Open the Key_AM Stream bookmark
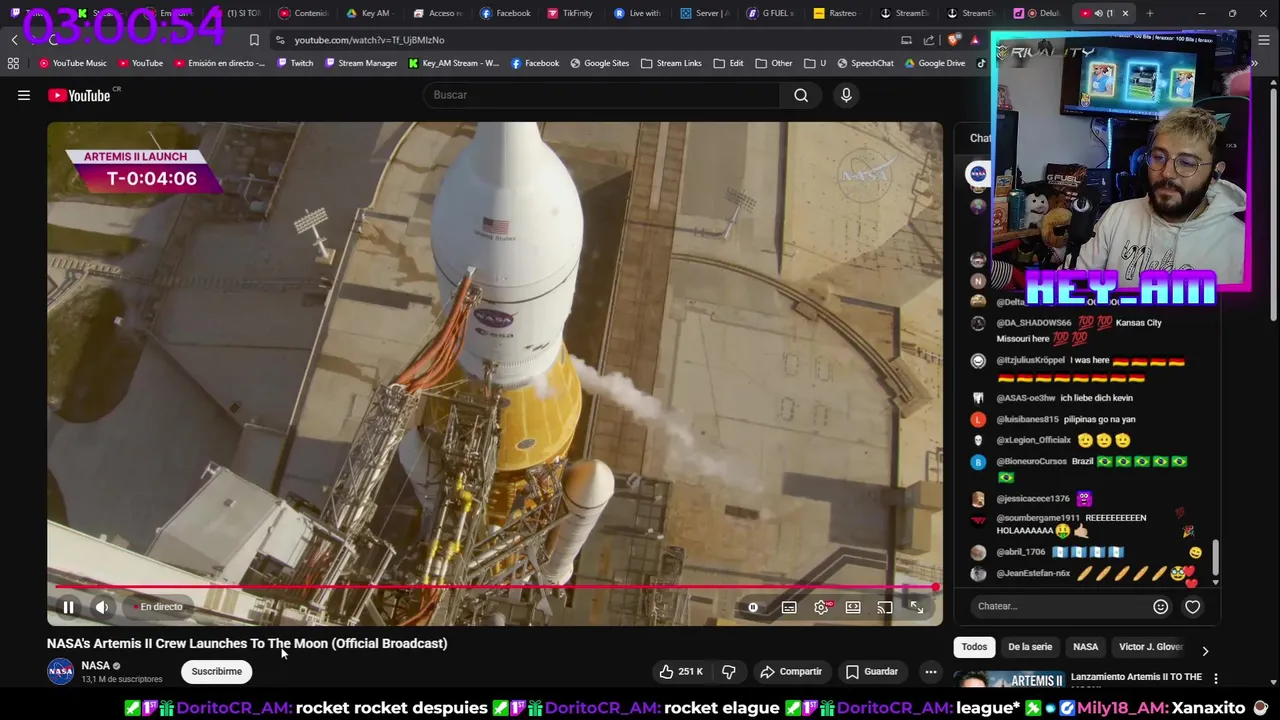The height and width of the screenshot is (720, 1280). pos(453,63)
